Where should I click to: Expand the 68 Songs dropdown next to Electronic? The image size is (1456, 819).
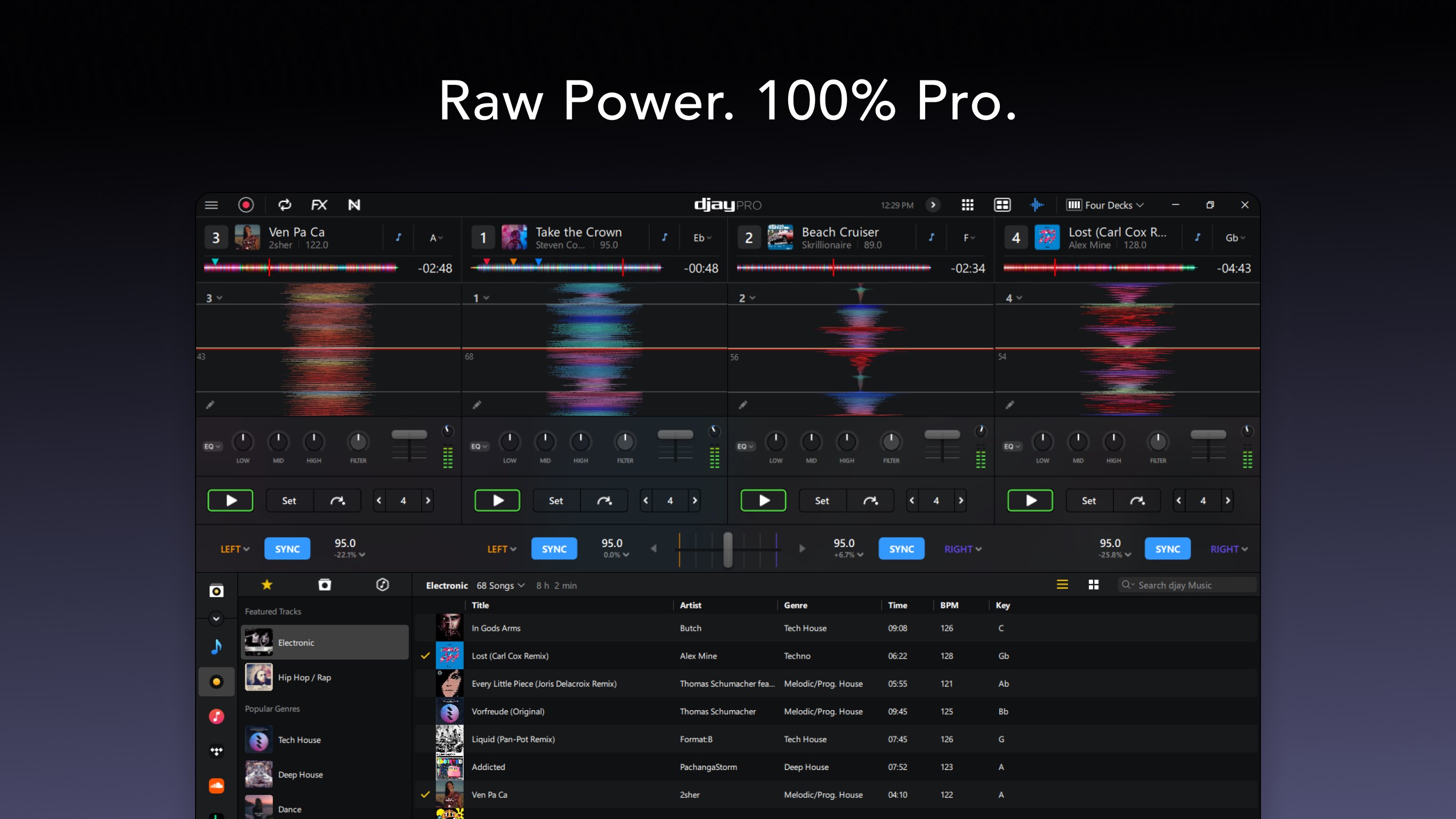(x=501, y=585)
